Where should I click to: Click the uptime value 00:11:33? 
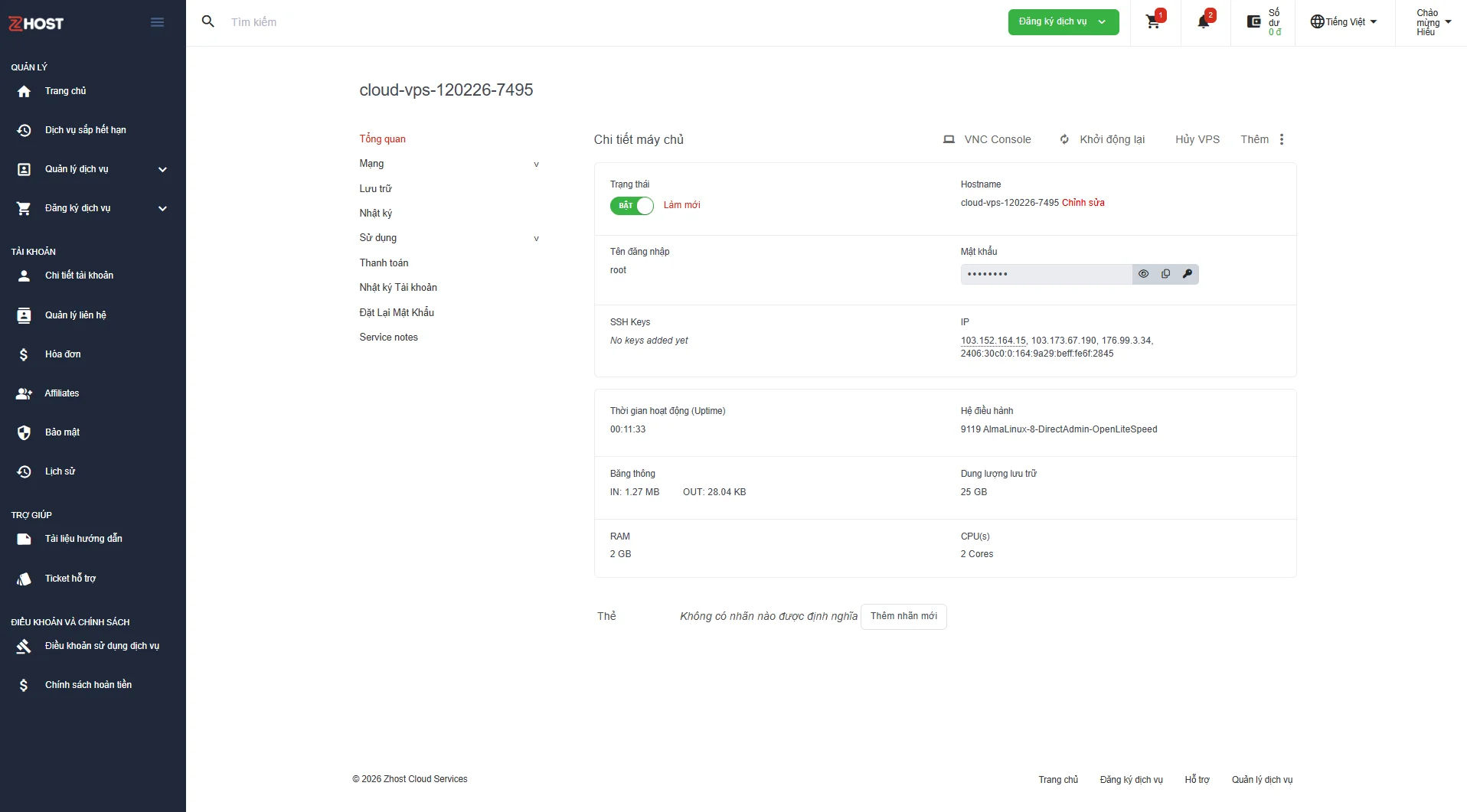pos(628,429)
